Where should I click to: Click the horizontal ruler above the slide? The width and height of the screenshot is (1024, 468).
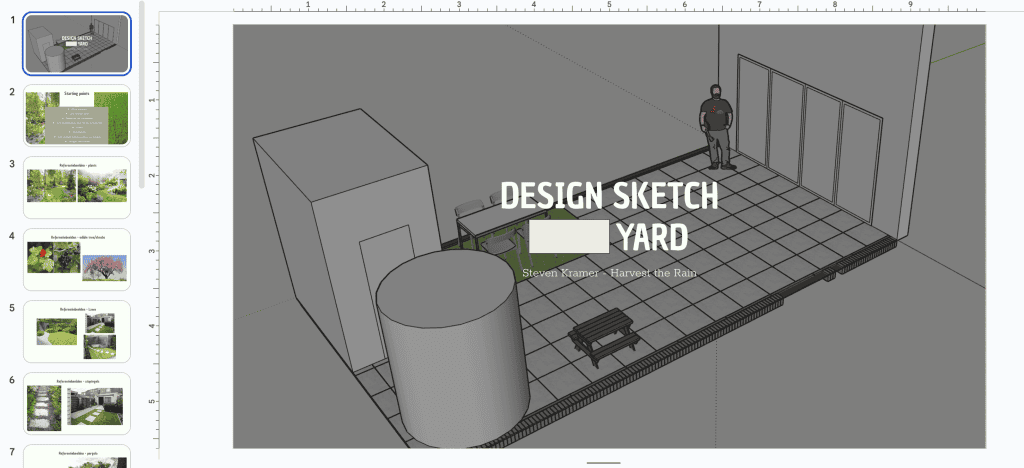coord(609,7)
